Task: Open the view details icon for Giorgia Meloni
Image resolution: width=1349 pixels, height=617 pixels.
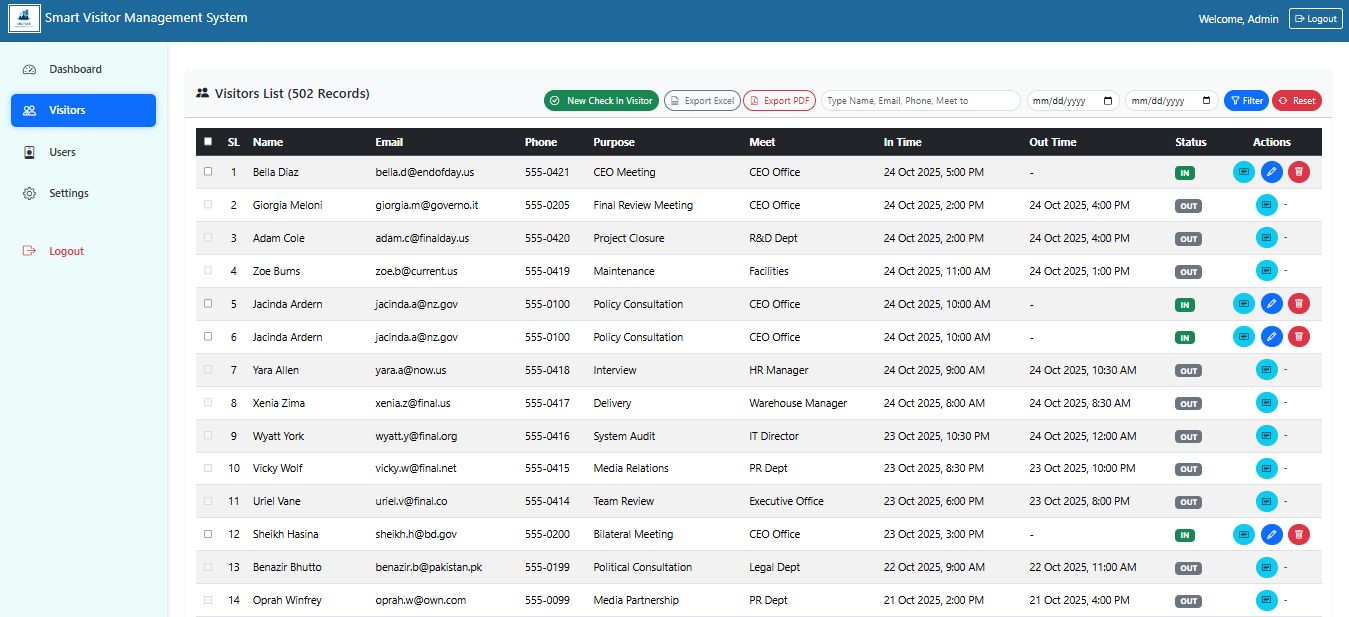Action: point(1266,205)
